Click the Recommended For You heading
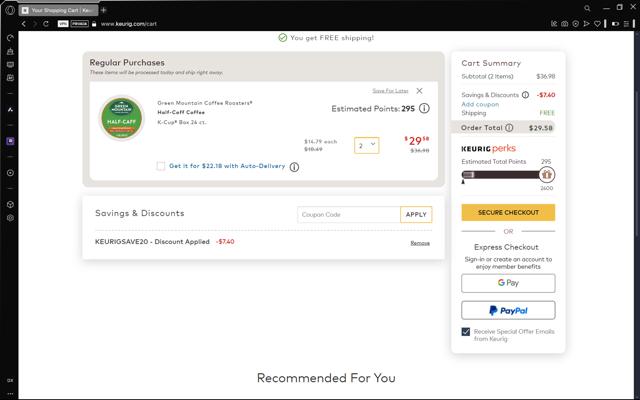Image resolution: width=640 pixels, height=400 pixels. (x=326, y=378)
